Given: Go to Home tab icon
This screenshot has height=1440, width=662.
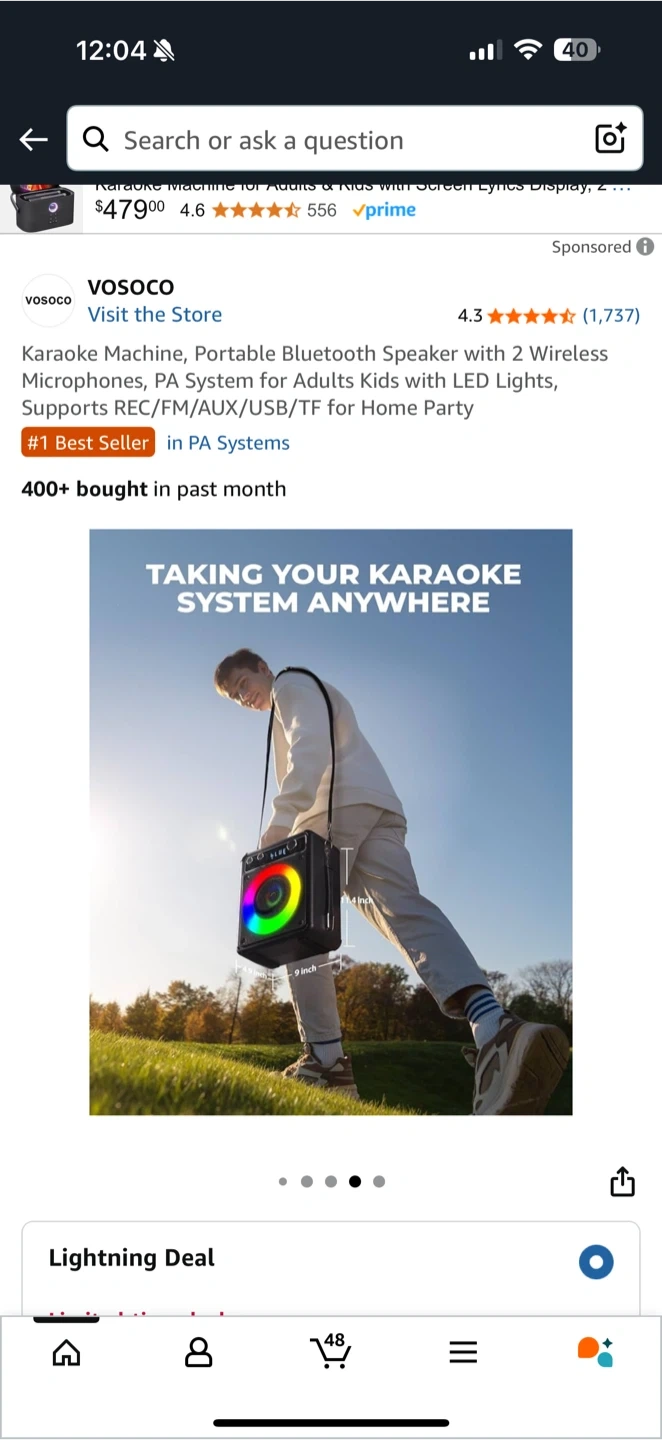Looking at the screenshot, I should pyautogui.click(x=66, y=1353).
